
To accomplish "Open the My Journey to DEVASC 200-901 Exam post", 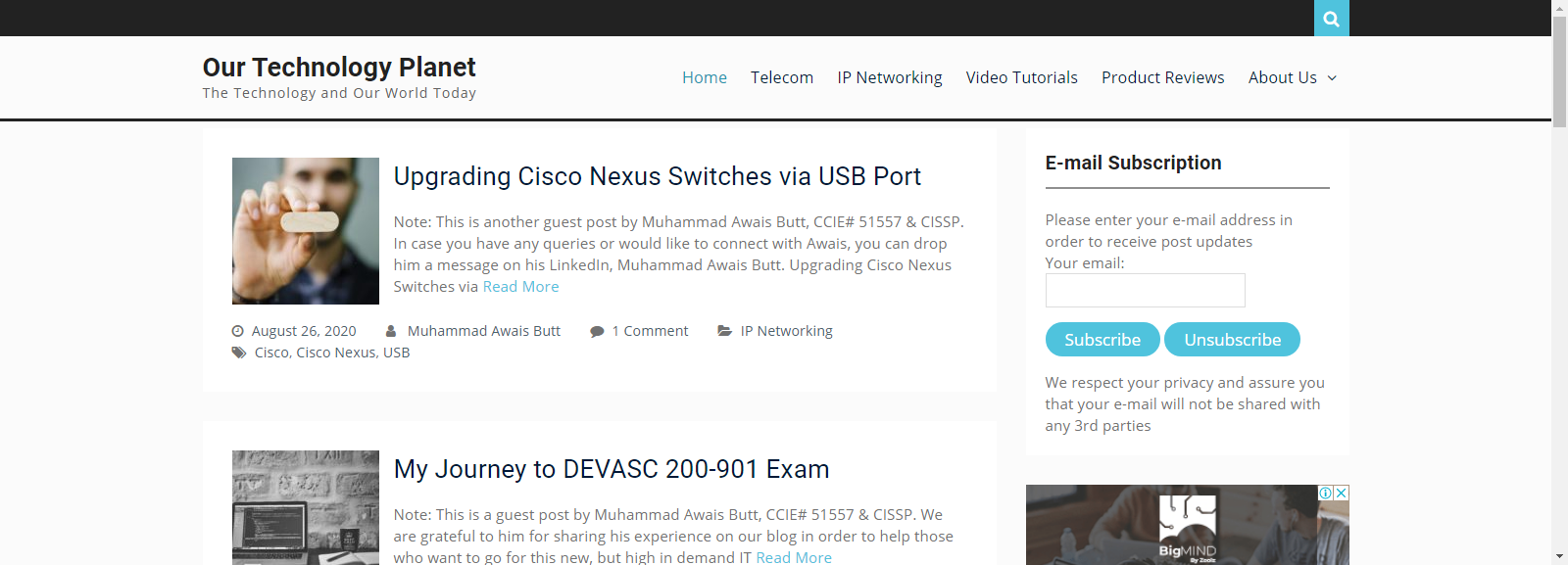I will (x=611, y=469).
